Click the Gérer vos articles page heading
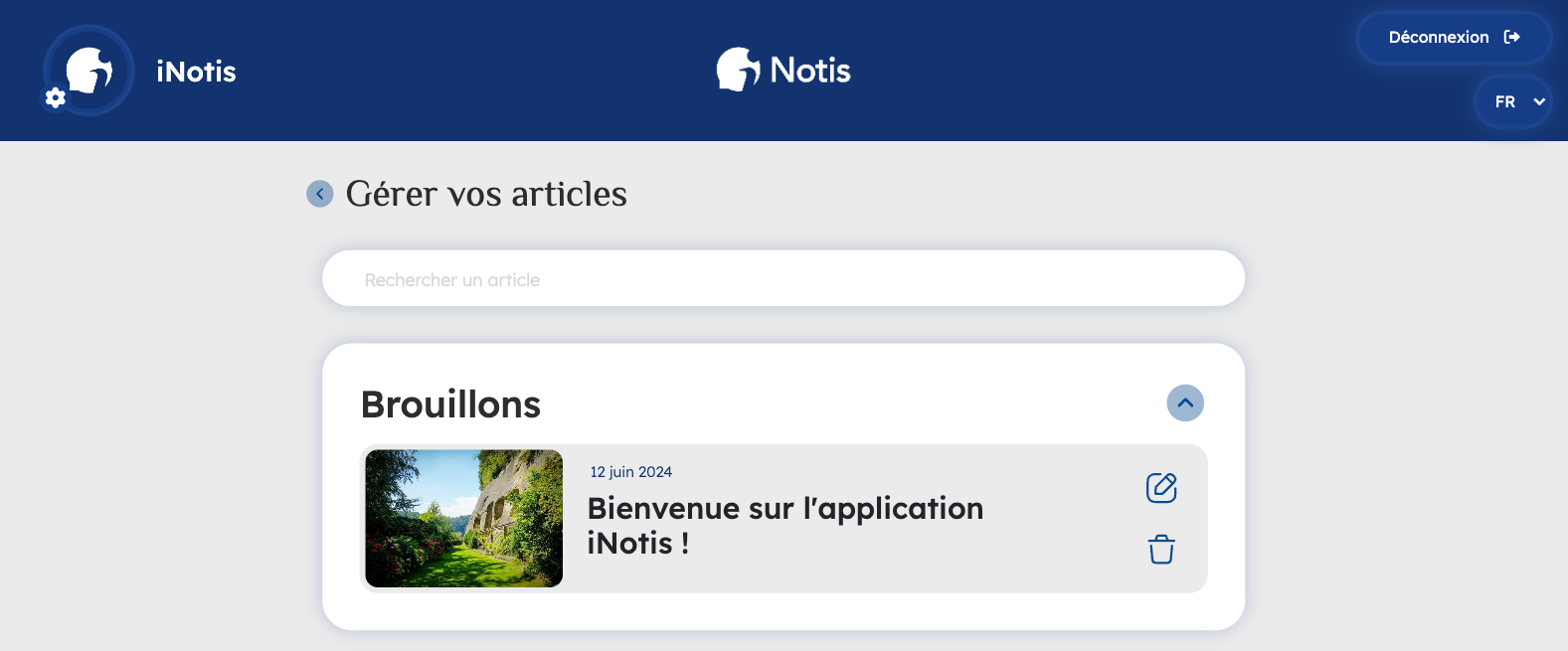The image size is (1568, 651). tap(486, 194)
